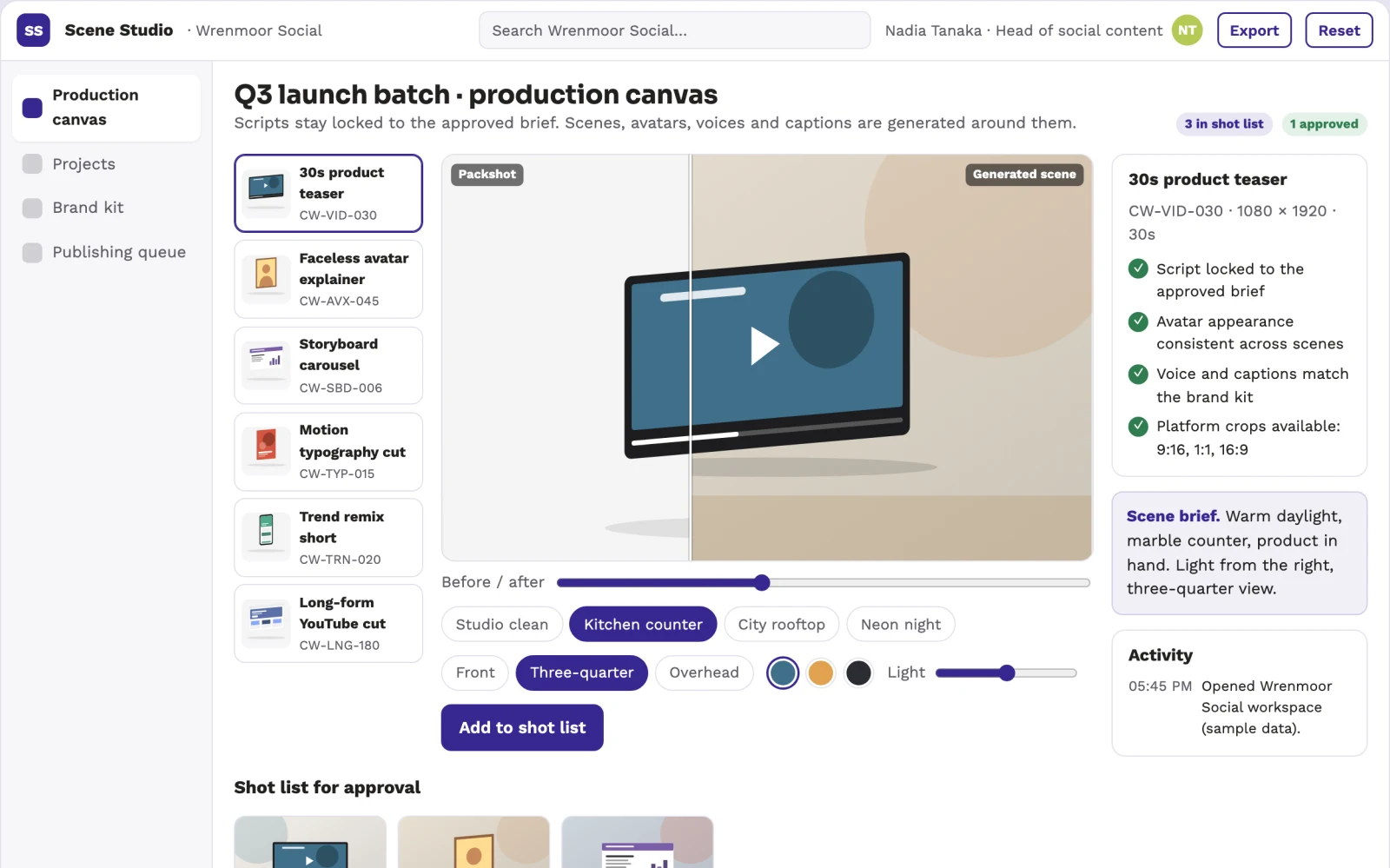Click the Projects sidebar icon
This screenshot has height=868, width=1390.
[32, 163]
